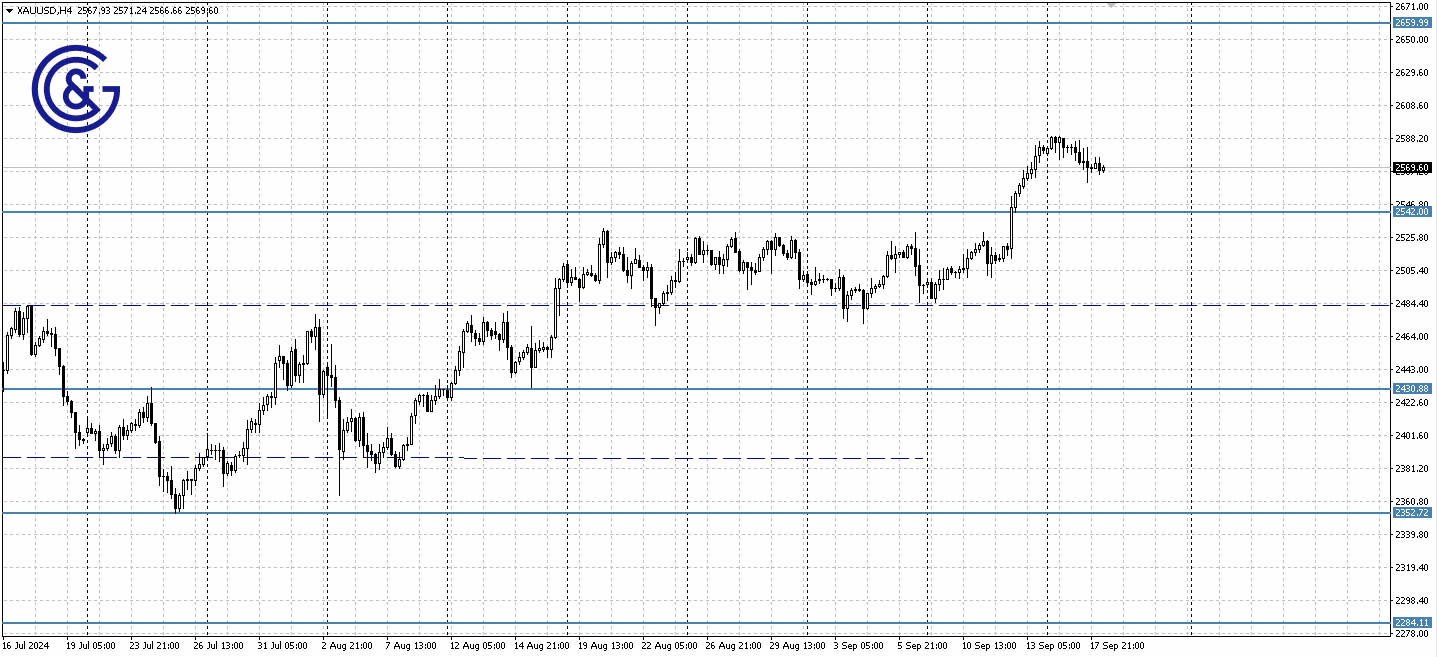
Task: Select the 2542.00 price level label
Action: pyautogui.click(x=1411, y=212)
